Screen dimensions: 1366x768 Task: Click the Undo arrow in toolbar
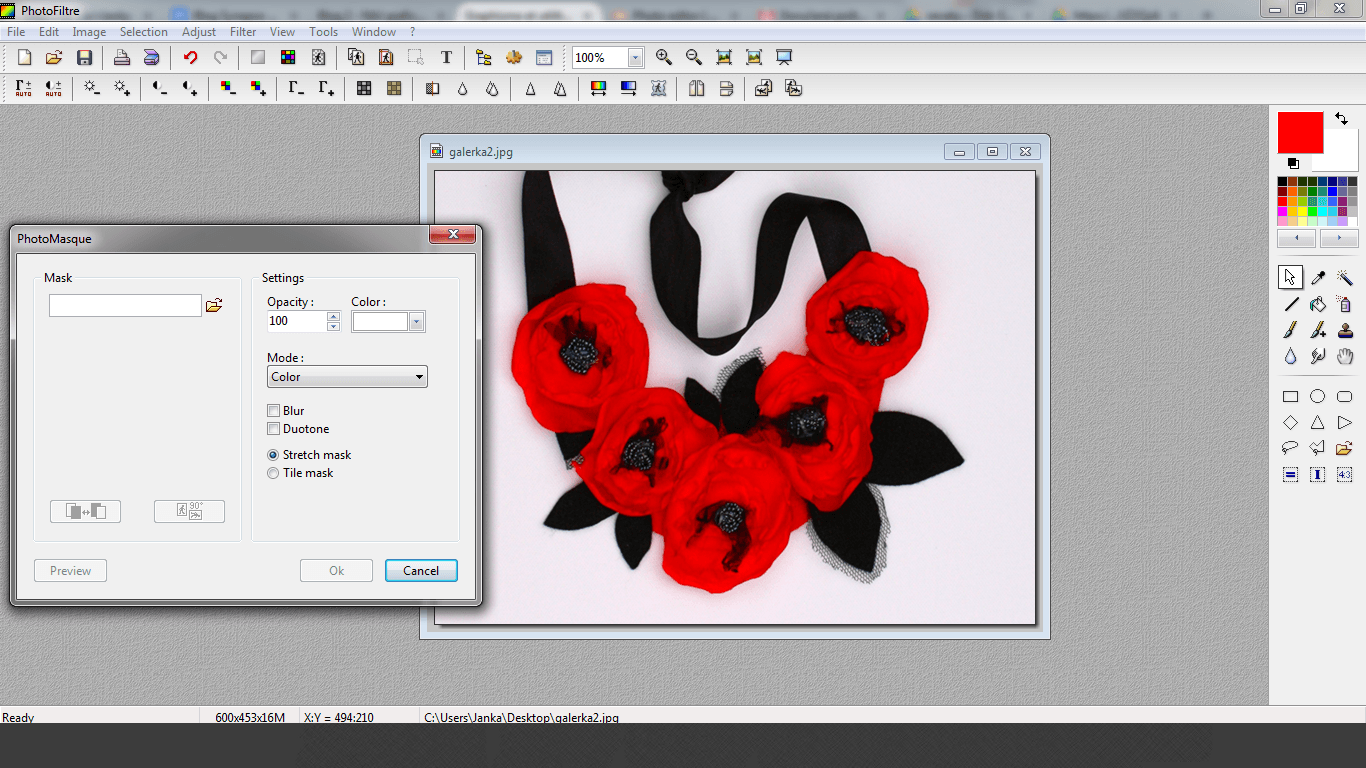pyautogui.click(x=190, y=58)
